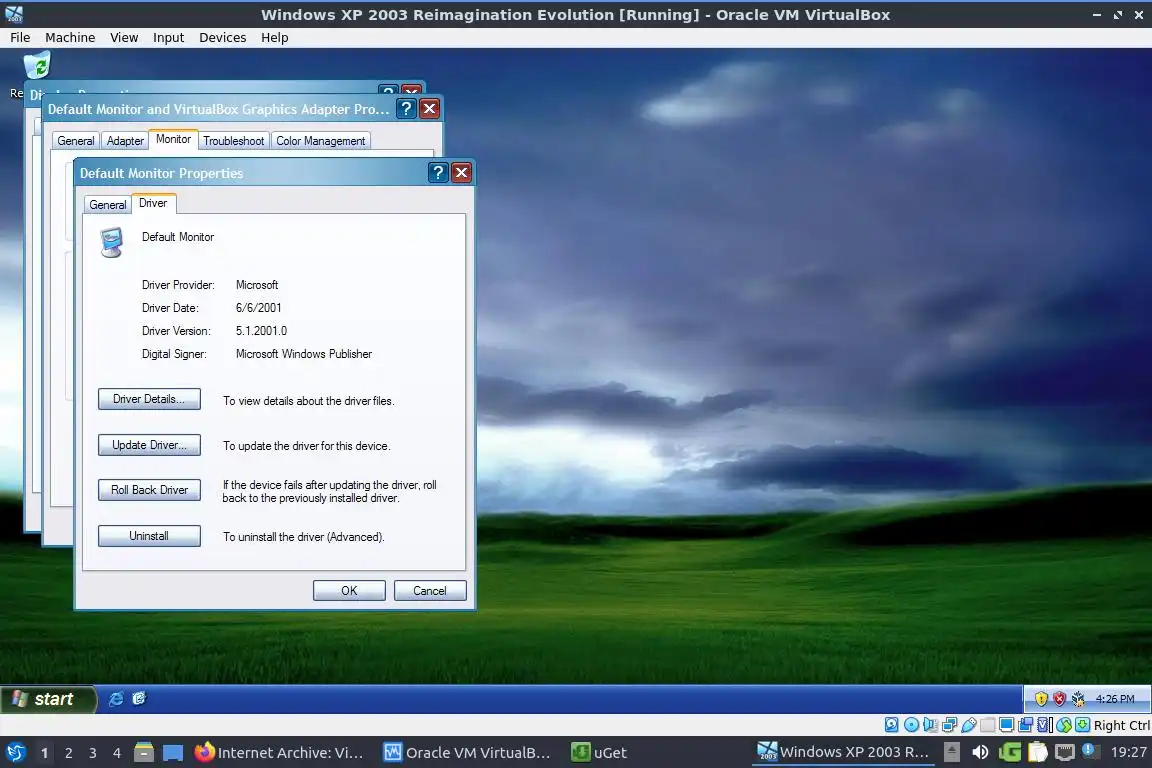The height and width of the screenshot is (768, 1152).
Task: Open the VirtualBox Devices menu
Action: 223,37
